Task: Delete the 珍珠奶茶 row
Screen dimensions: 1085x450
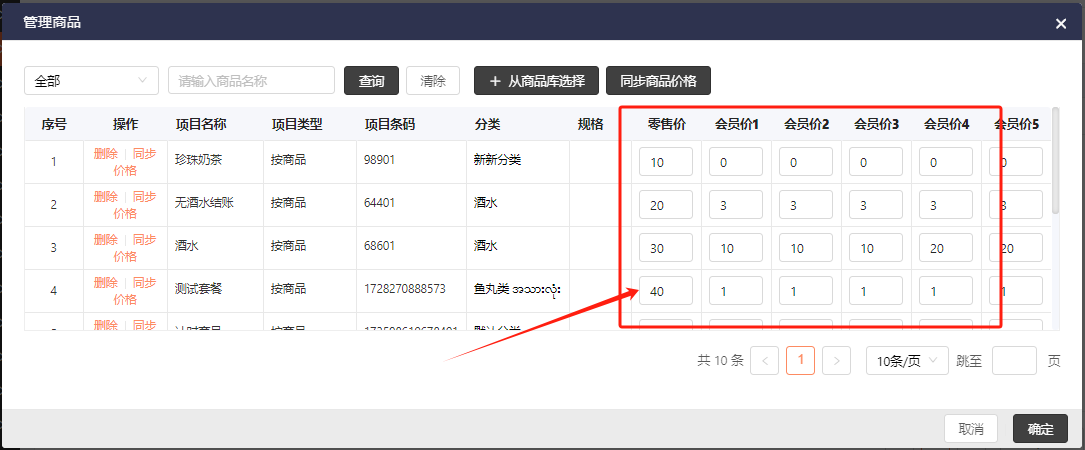Action: (105, 154)
